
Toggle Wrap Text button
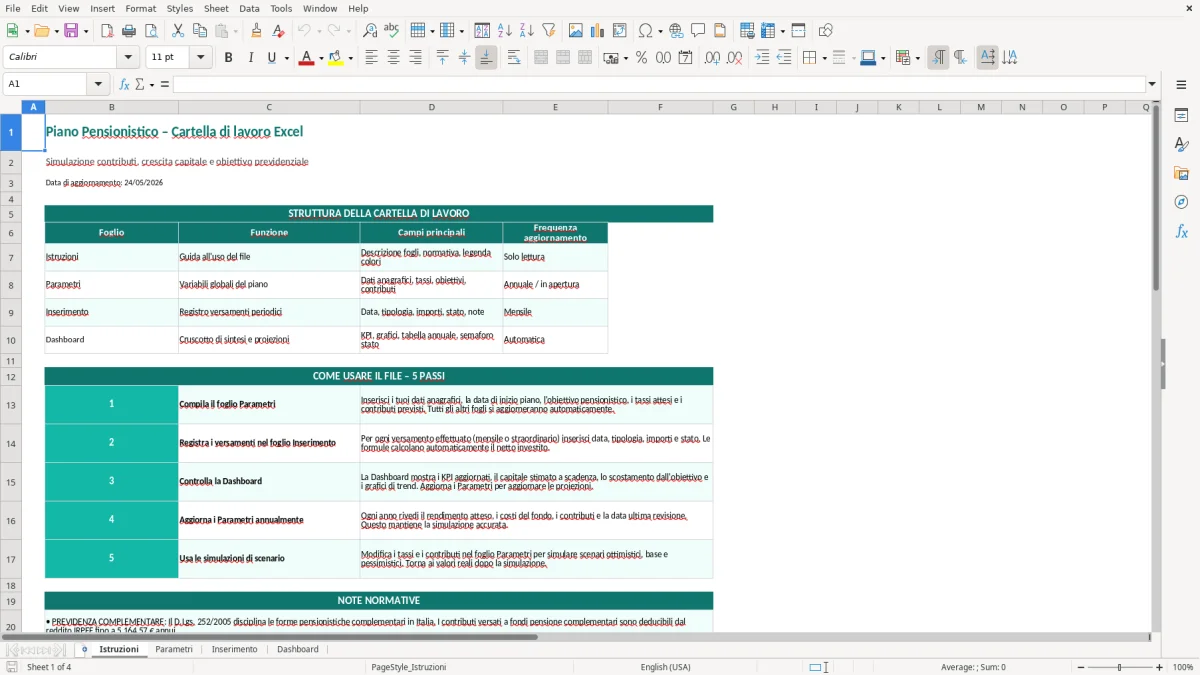click(x=514, y=58)
